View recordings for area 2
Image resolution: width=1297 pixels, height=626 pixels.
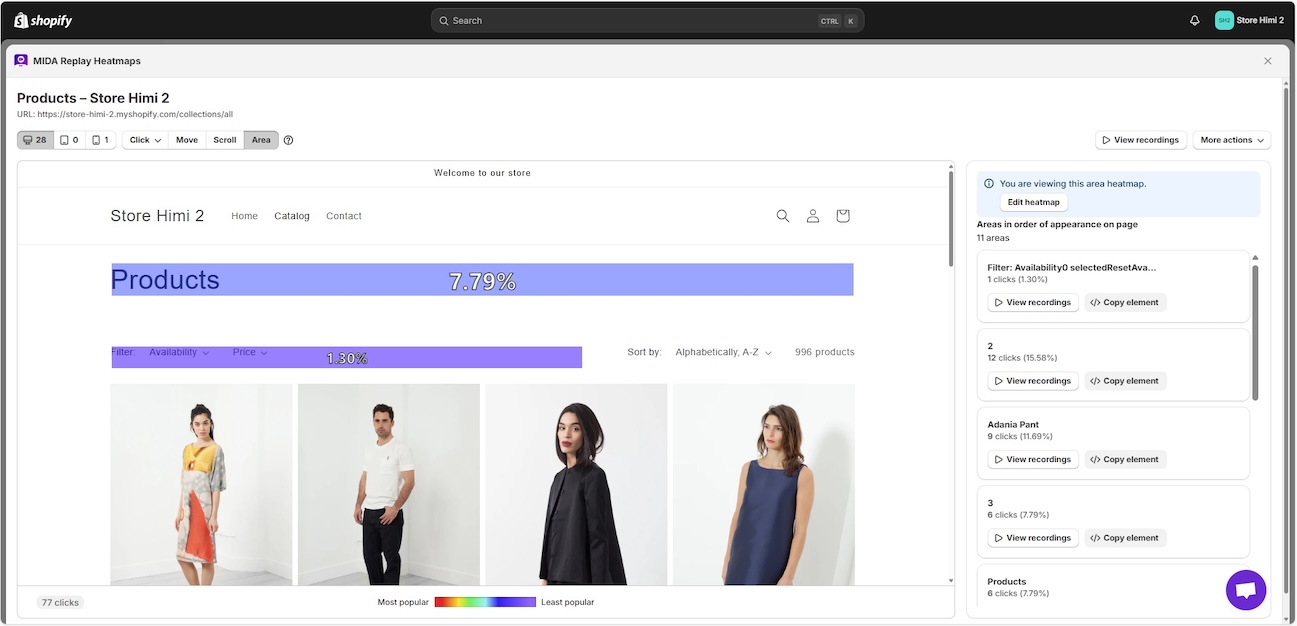point(1032,381)
